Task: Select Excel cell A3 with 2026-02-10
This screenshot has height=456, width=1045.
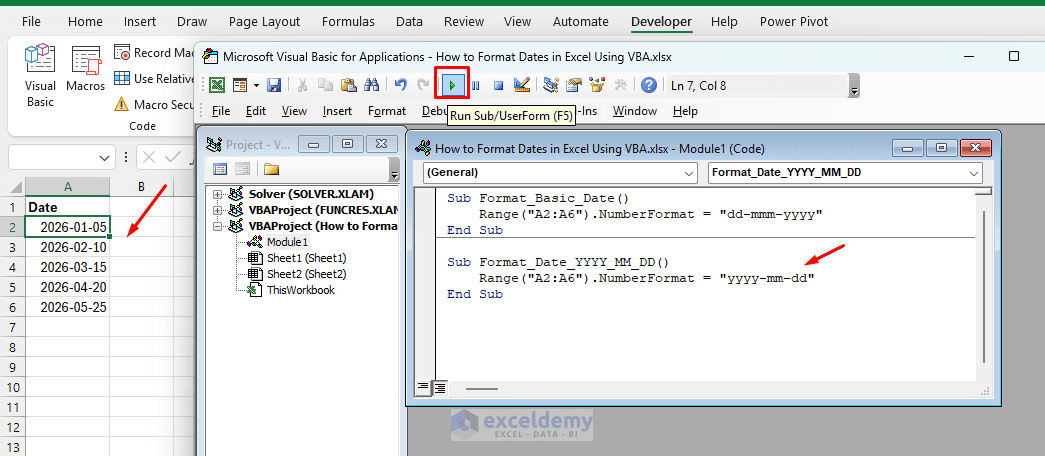Action: point(67,247)
